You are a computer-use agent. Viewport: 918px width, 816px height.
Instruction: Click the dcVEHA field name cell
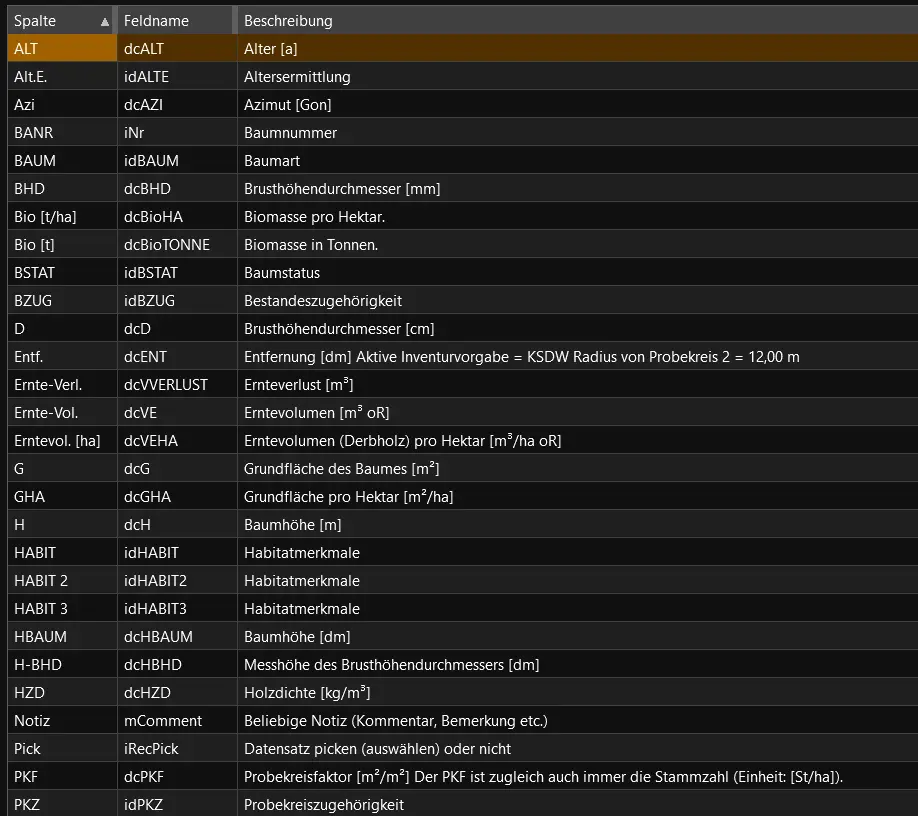coord(151,441)
